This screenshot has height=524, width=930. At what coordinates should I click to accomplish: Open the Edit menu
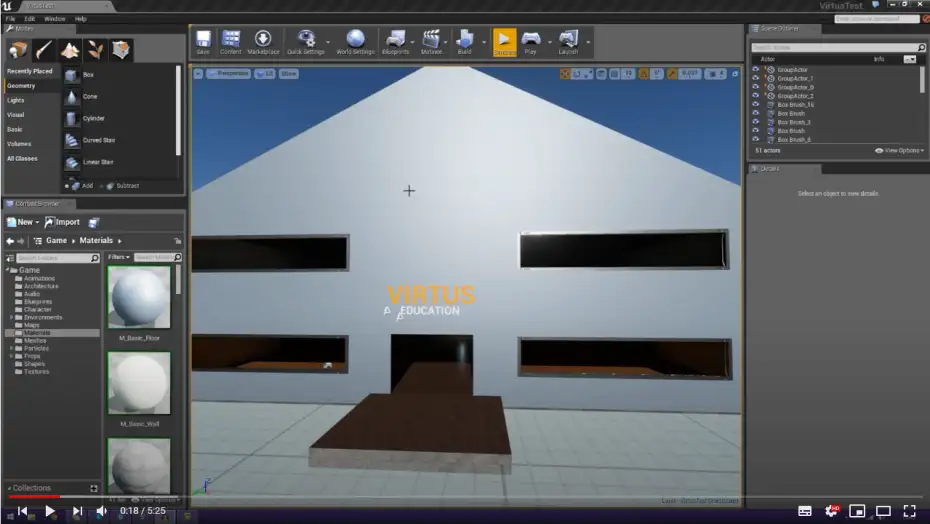coord(30,19)
